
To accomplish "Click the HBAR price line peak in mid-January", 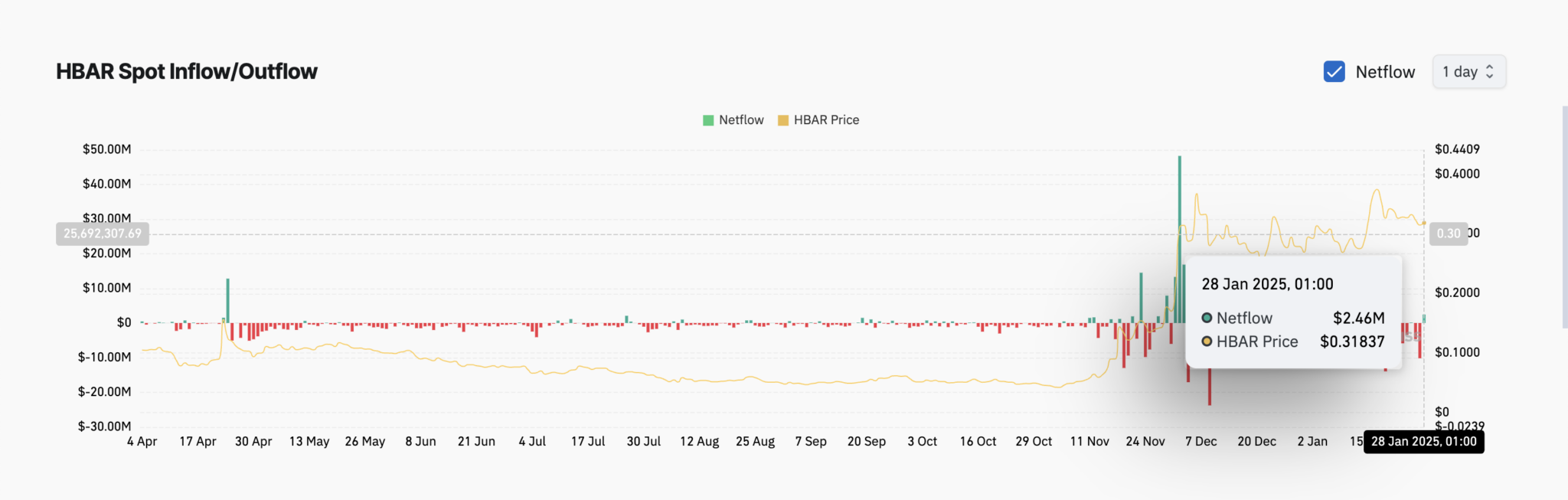I will coord(1377,190).
